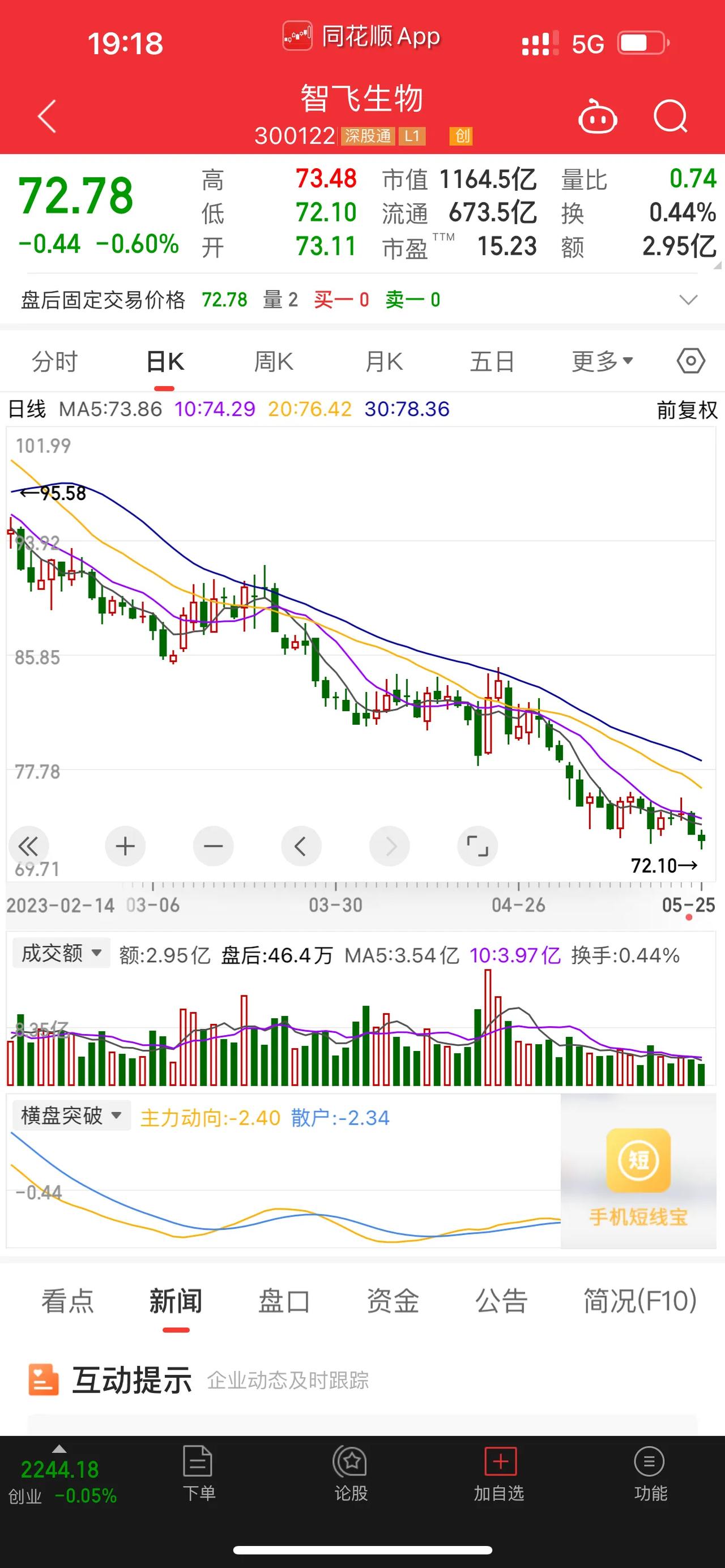Switch to 月K chart tab

[383, 362]
